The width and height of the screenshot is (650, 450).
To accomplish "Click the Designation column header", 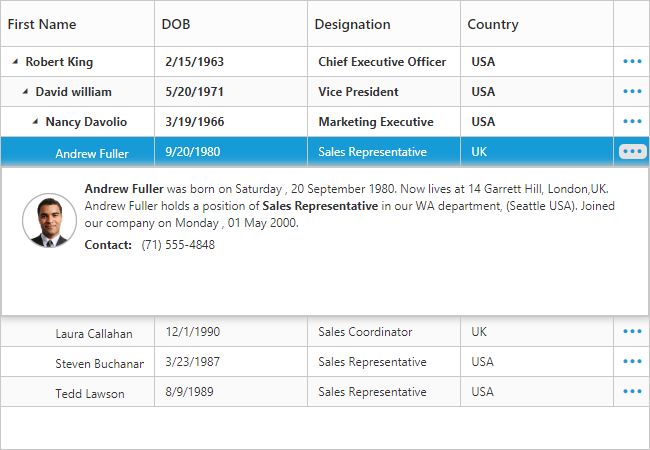I will click(353, 24).
